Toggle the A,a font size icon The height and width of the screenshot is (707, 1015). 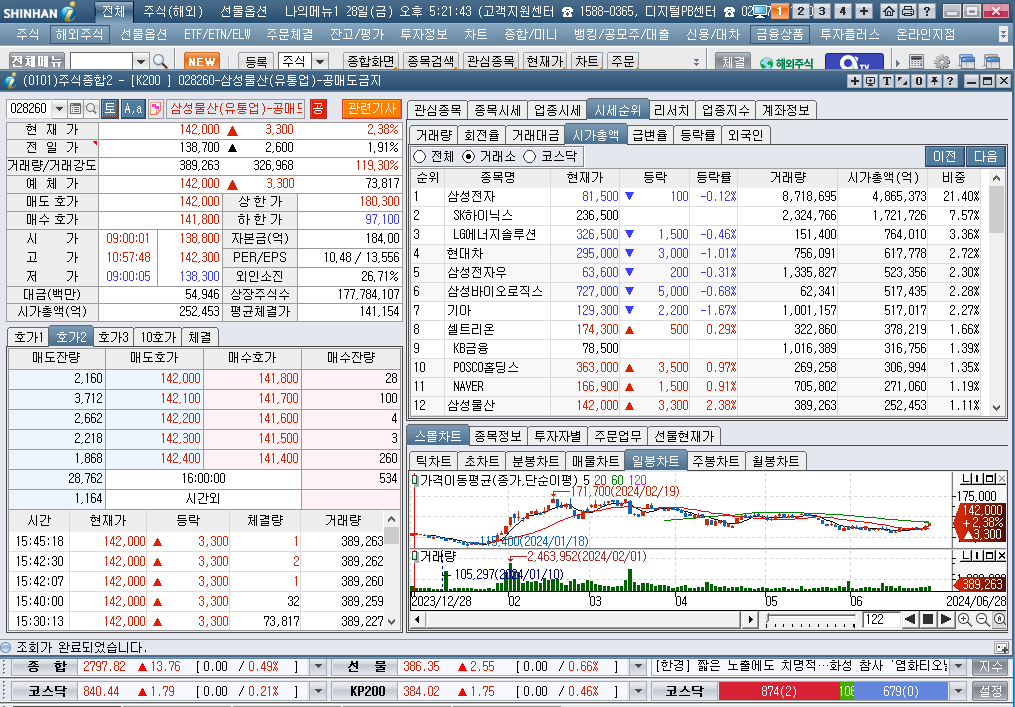pos(133,108)
